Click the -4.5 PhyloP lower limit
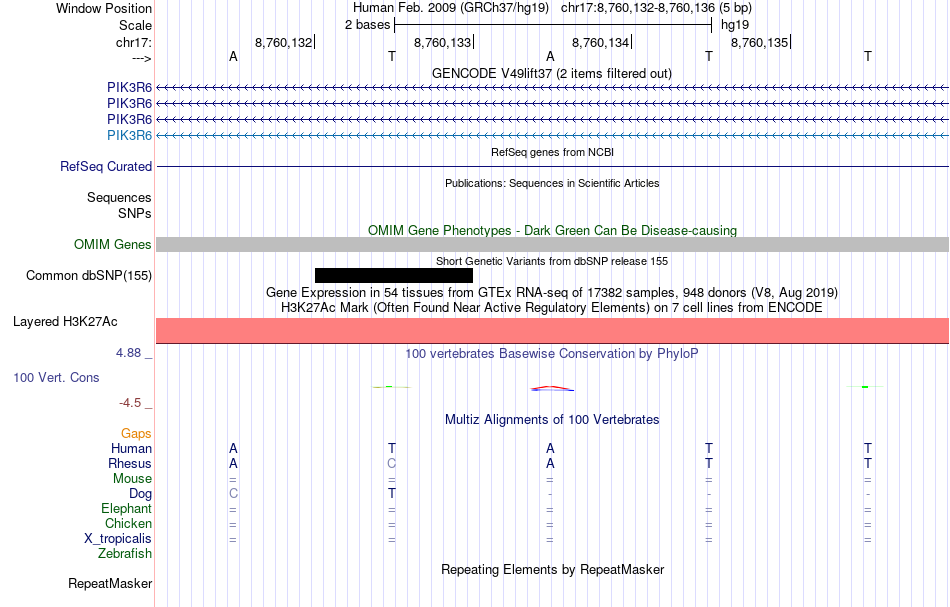The height and width of the screenshot is (607, 950). tap(130, 403)
